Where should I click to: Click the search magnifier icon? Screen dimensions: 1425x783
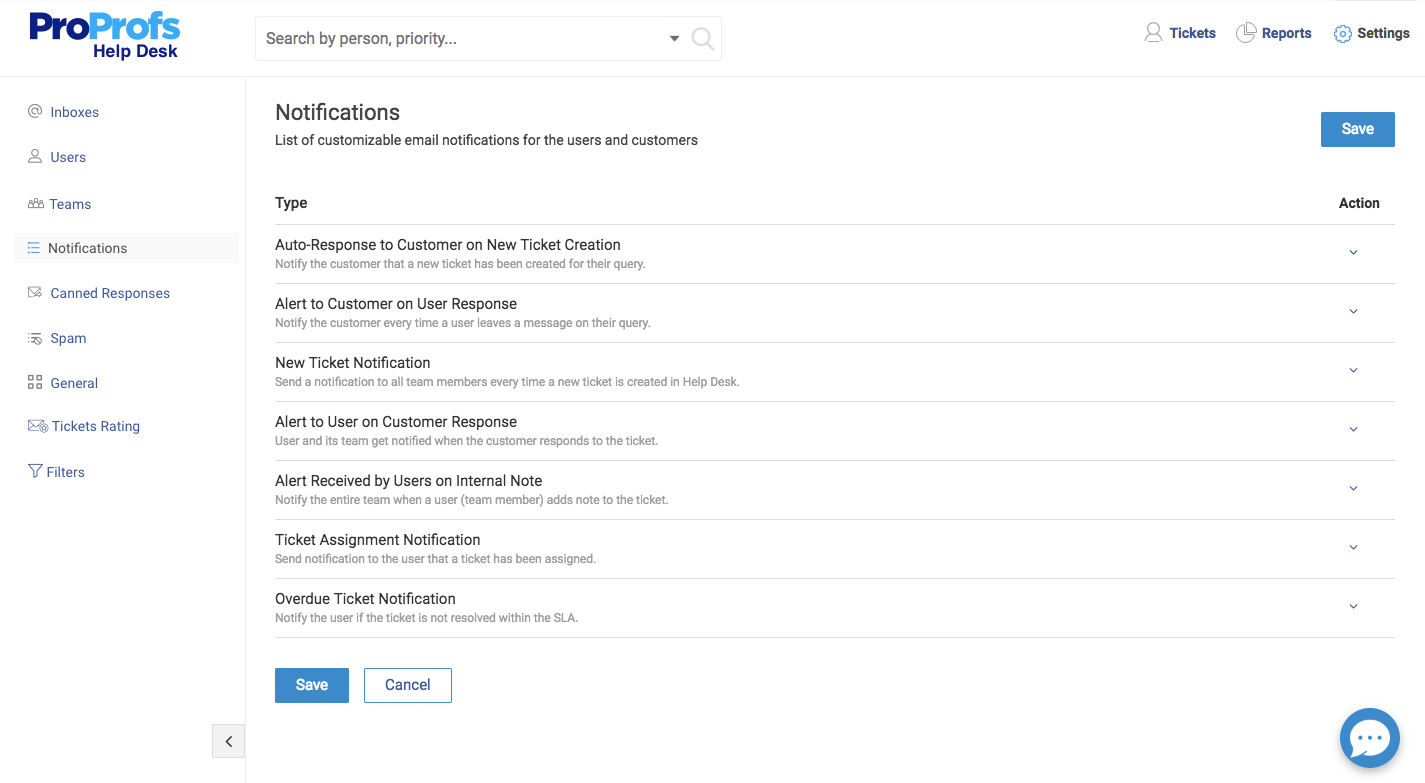[x=703, y=39]
